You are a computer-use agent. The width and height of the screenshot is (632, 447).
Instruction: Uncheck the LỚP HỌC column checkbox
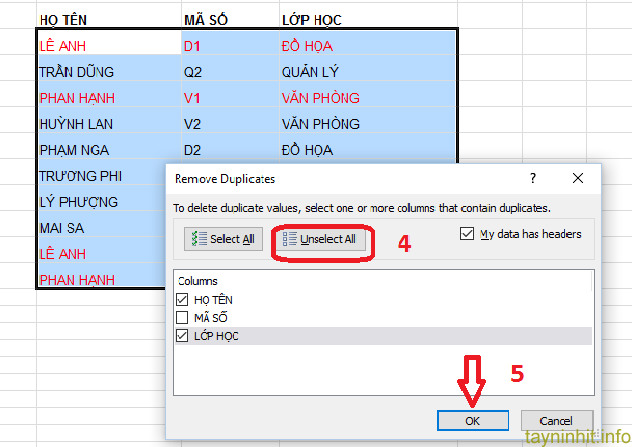(x=182, y=336)
